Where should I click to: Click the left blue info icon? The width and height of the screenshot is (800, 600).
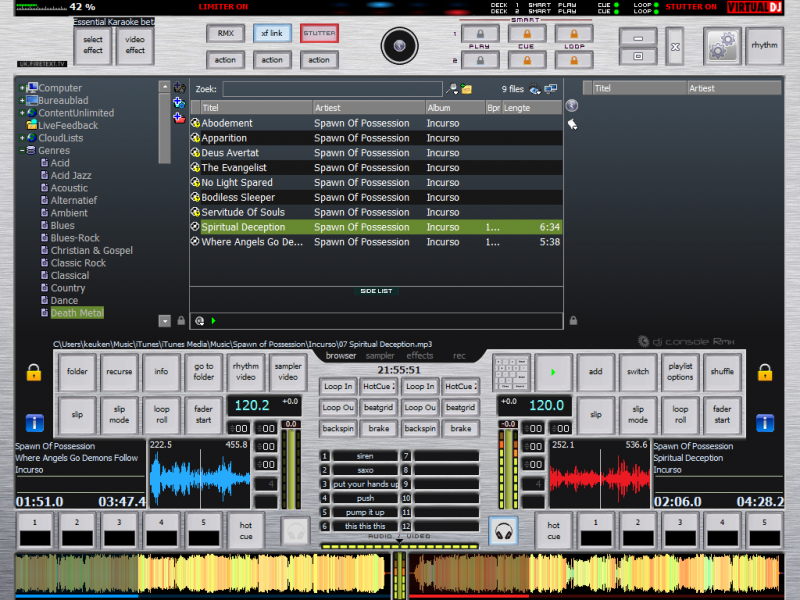(35, 422)
